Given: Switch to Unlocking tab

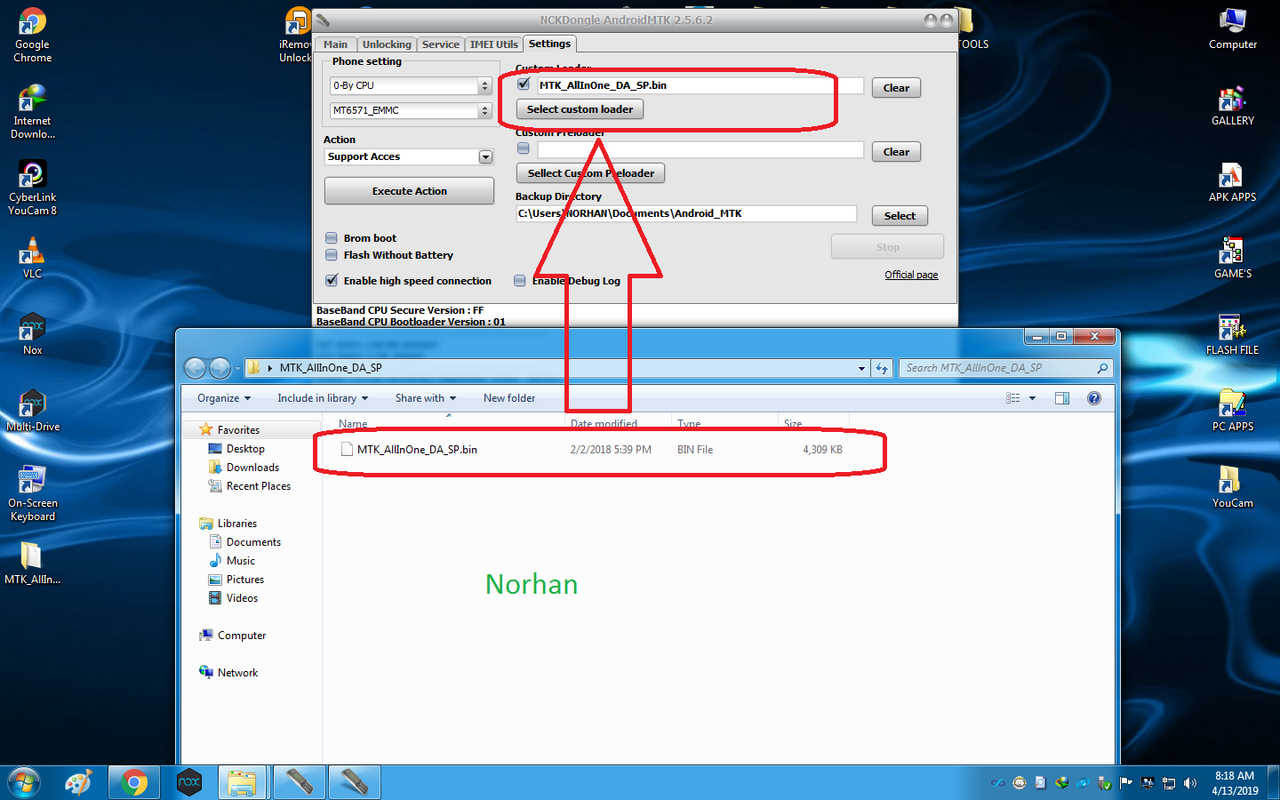Looking at the screenshot, I should [x=386, y=45].
